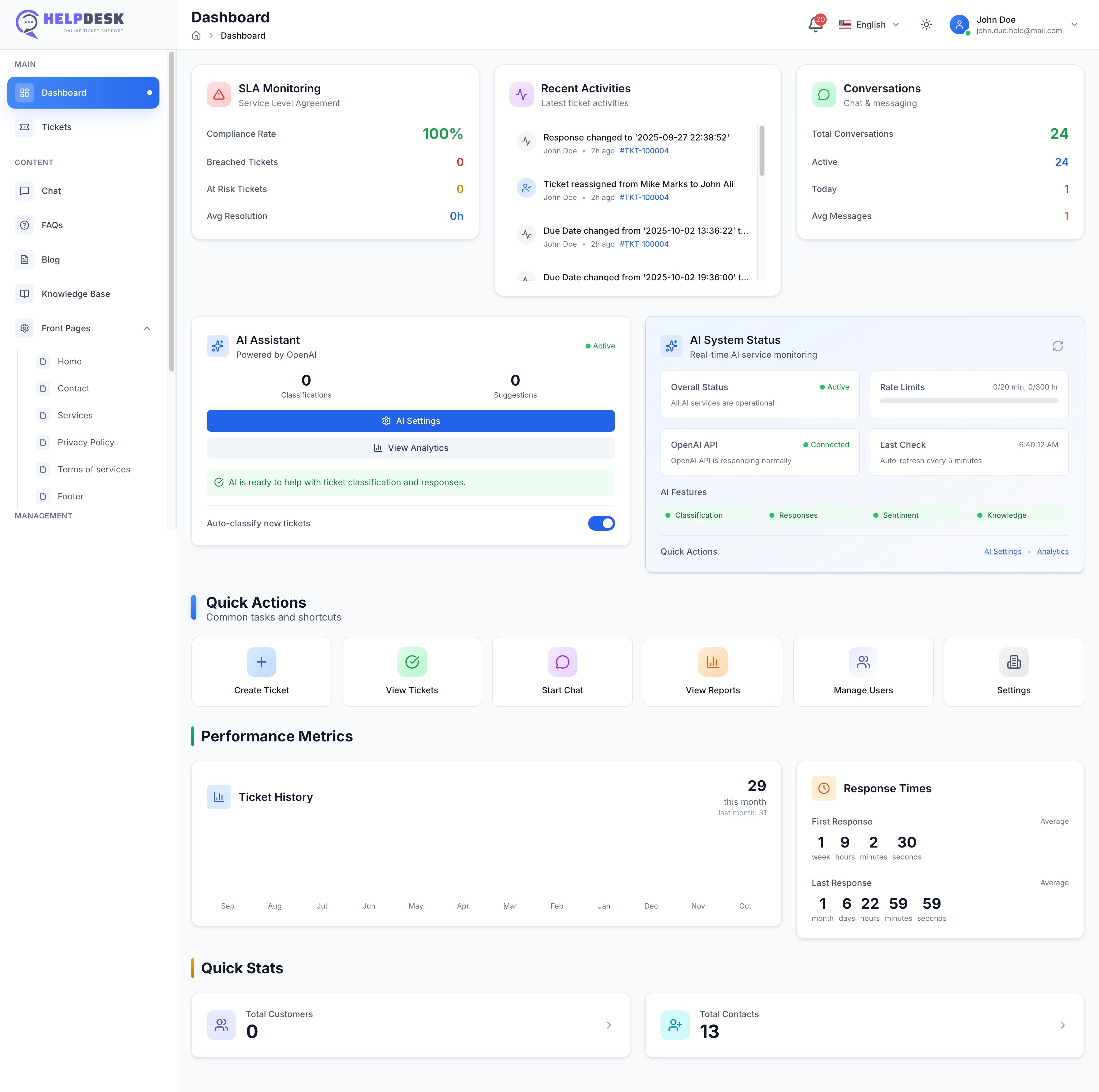Disable Auto-classify new tickets switch

(x=601, y=523)
